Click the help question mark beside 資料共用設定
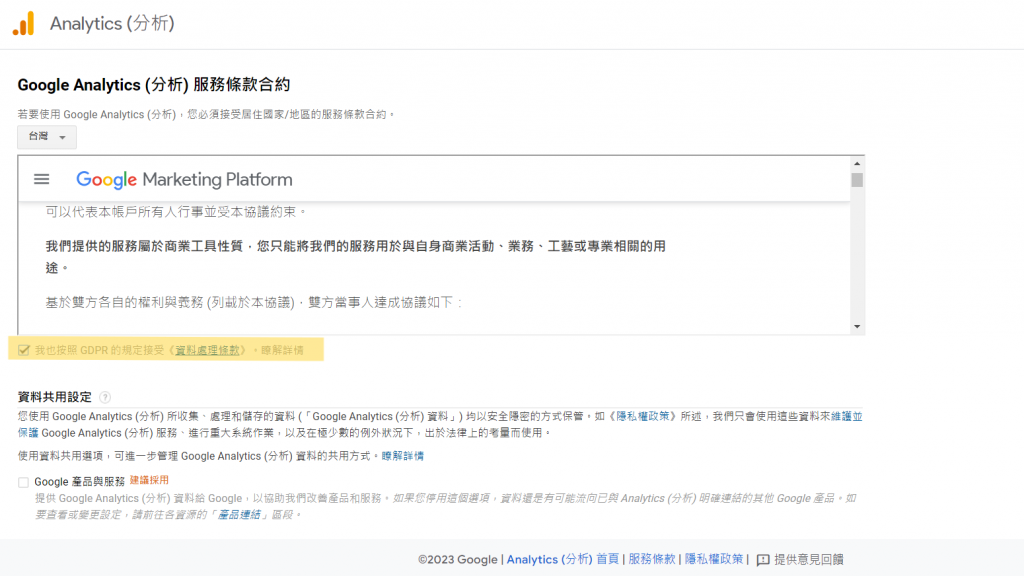 pyautogui.click(x=105, y=397)
